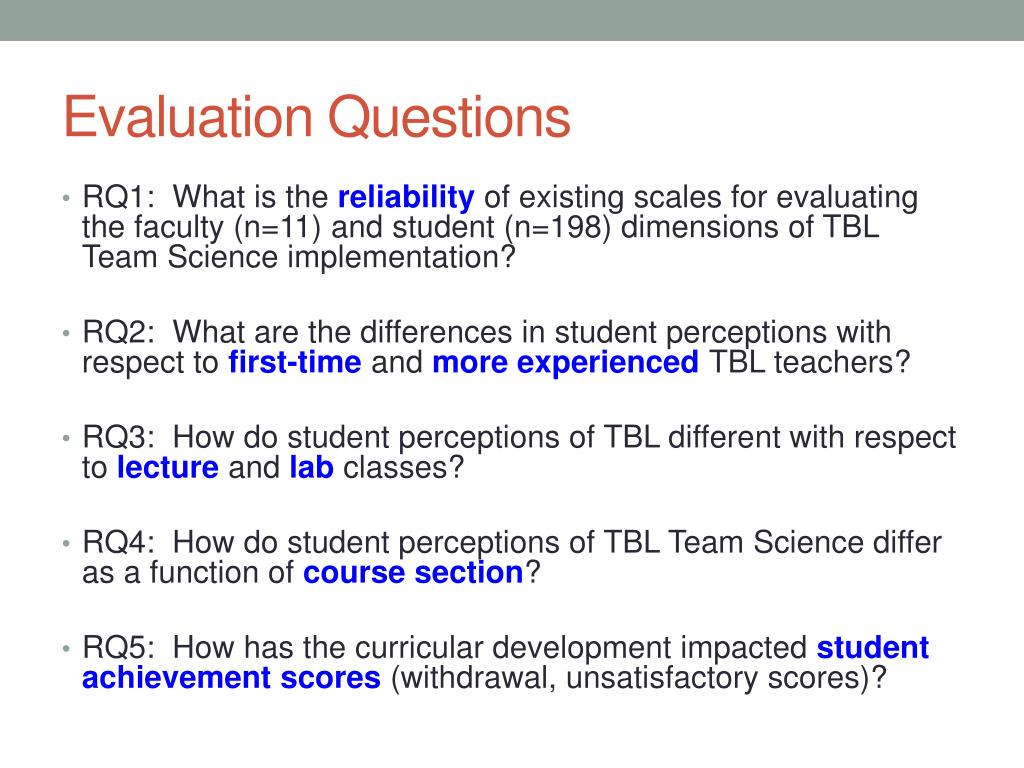Click the blue word 'student' in RQ5
This screenshot has height=768, width=1024.
[x=872, y=648]
